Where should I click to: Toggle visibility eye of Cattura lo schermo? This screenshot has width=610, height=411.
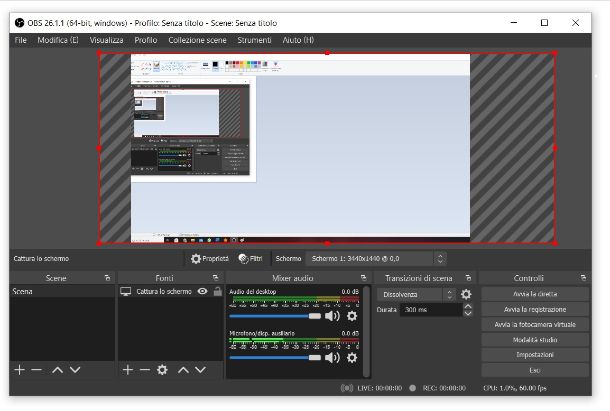click(x=202, y=291)
